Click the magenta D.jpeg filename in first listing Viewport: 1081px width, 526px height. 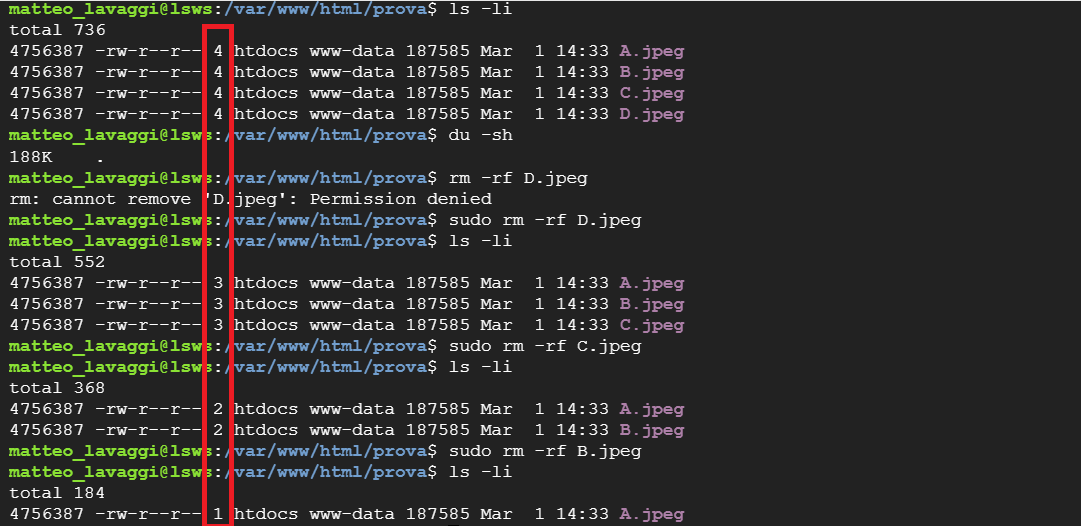(x=651, y=114)
